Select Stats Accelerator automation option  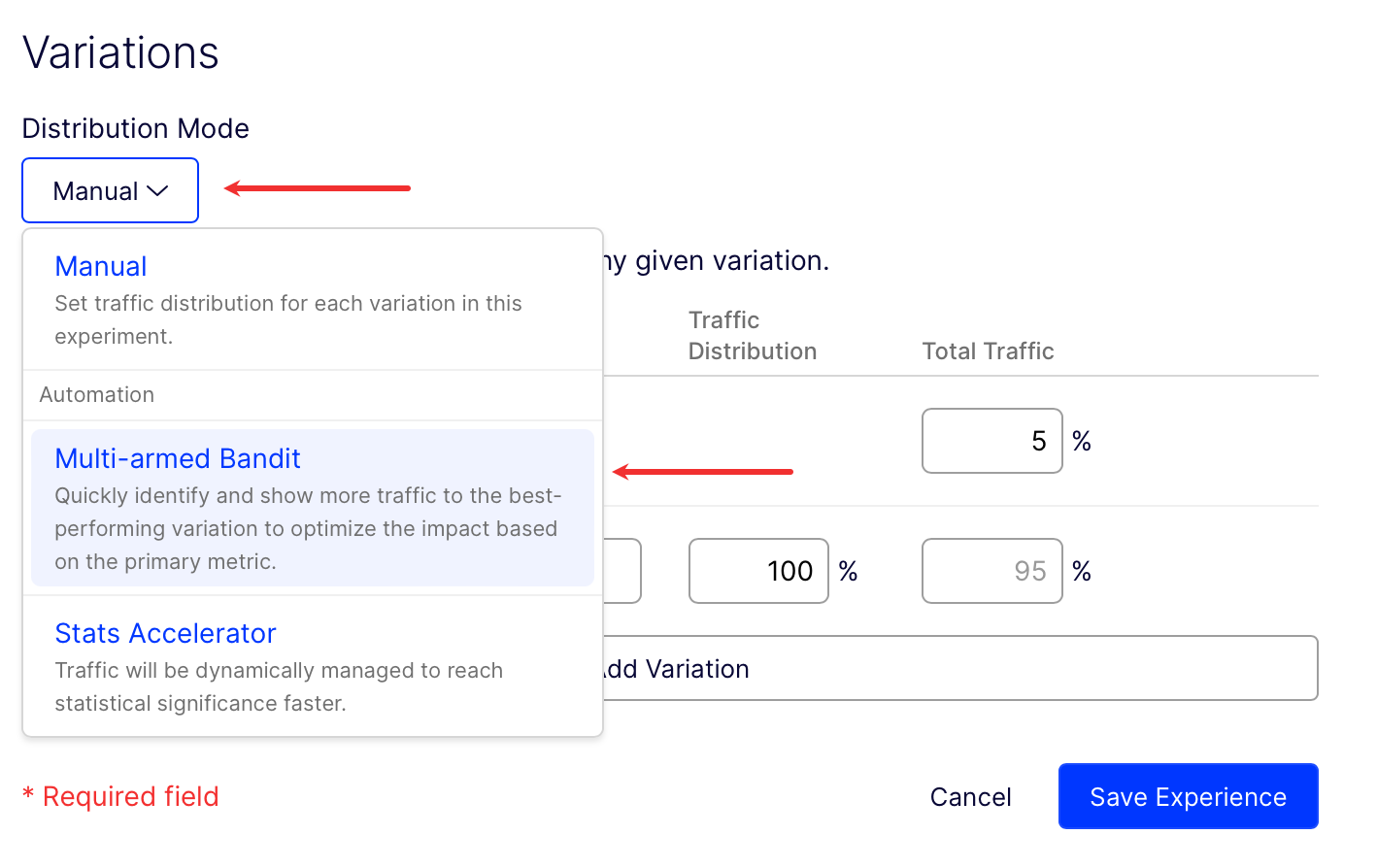165,633
